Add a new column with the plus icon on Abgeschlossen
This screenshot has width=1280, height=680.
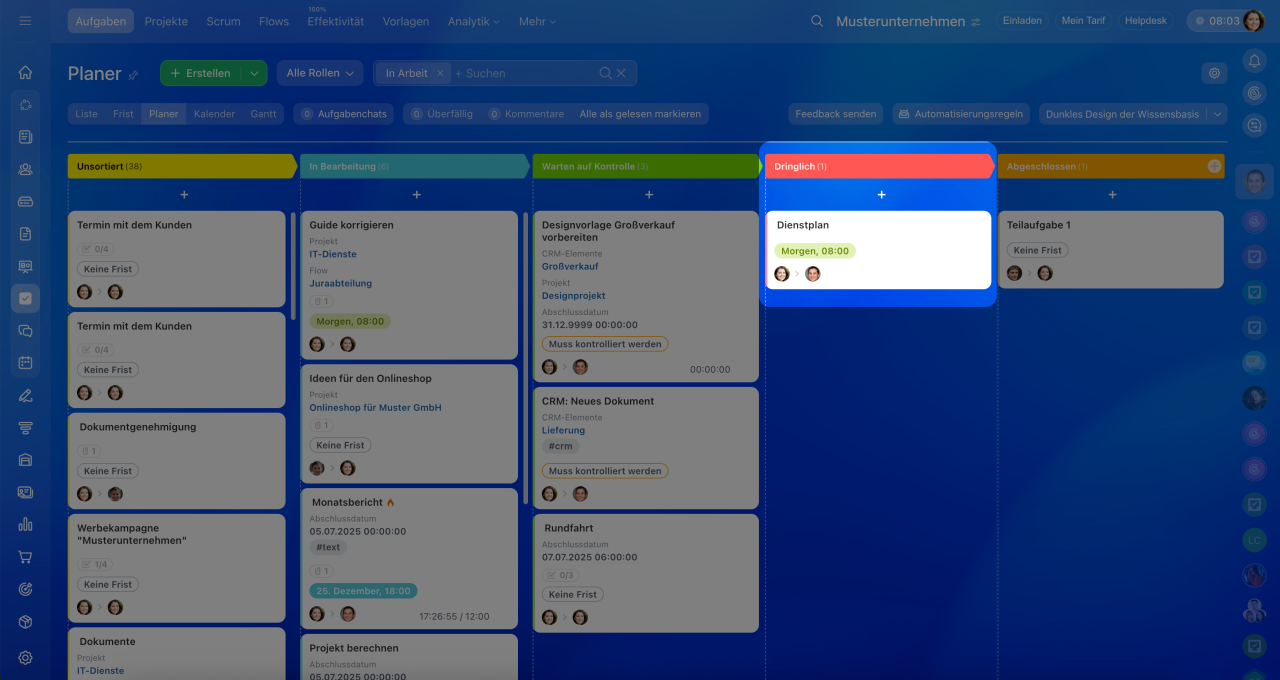tap(1214, 166)
